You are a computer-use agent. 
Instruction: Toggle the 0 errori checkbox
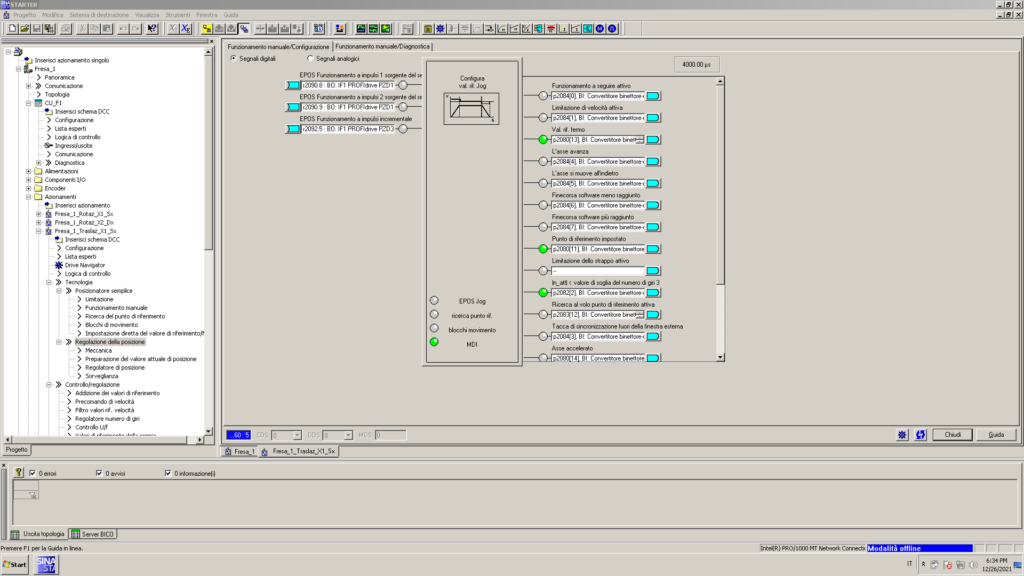click(x=33, y=473)
